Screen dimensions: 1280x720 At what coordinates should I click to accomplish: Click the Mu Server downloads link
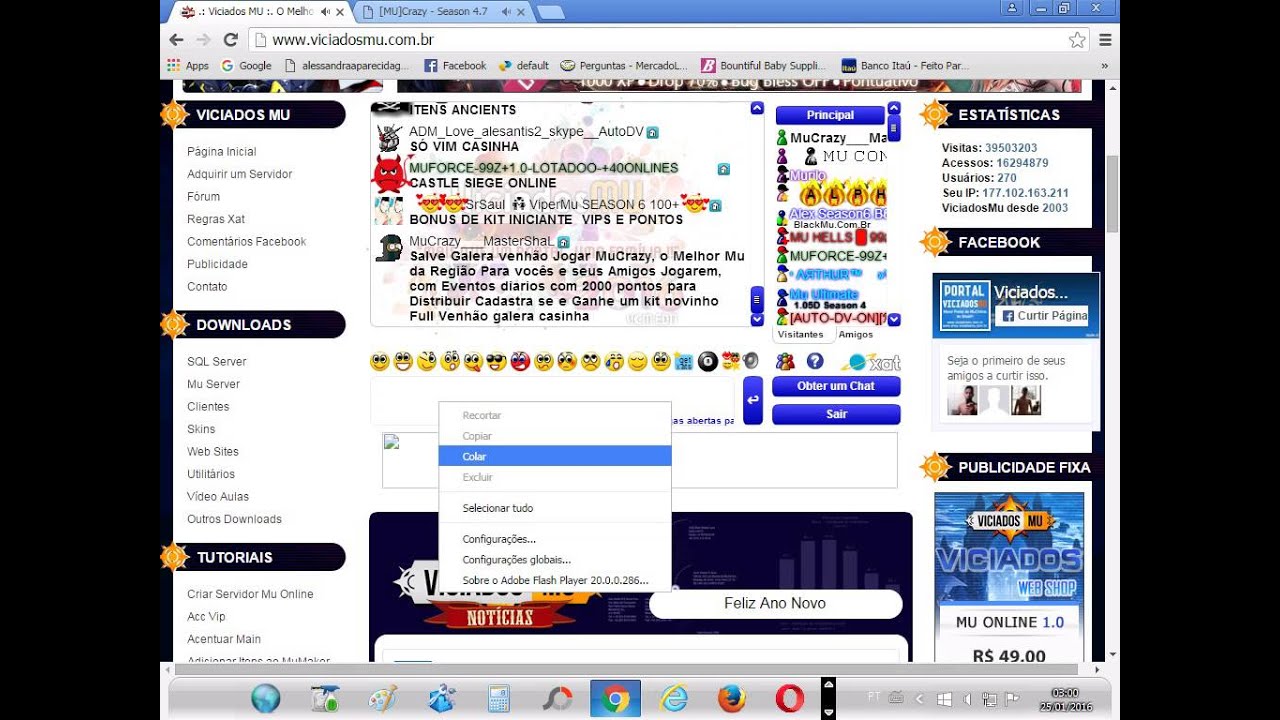213,384
